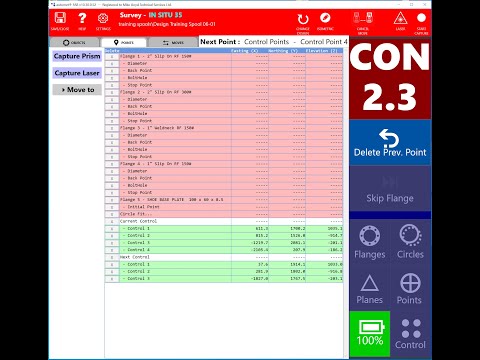Click the Capture Prism button
This screenshot has width=480, height=360.
77,56
